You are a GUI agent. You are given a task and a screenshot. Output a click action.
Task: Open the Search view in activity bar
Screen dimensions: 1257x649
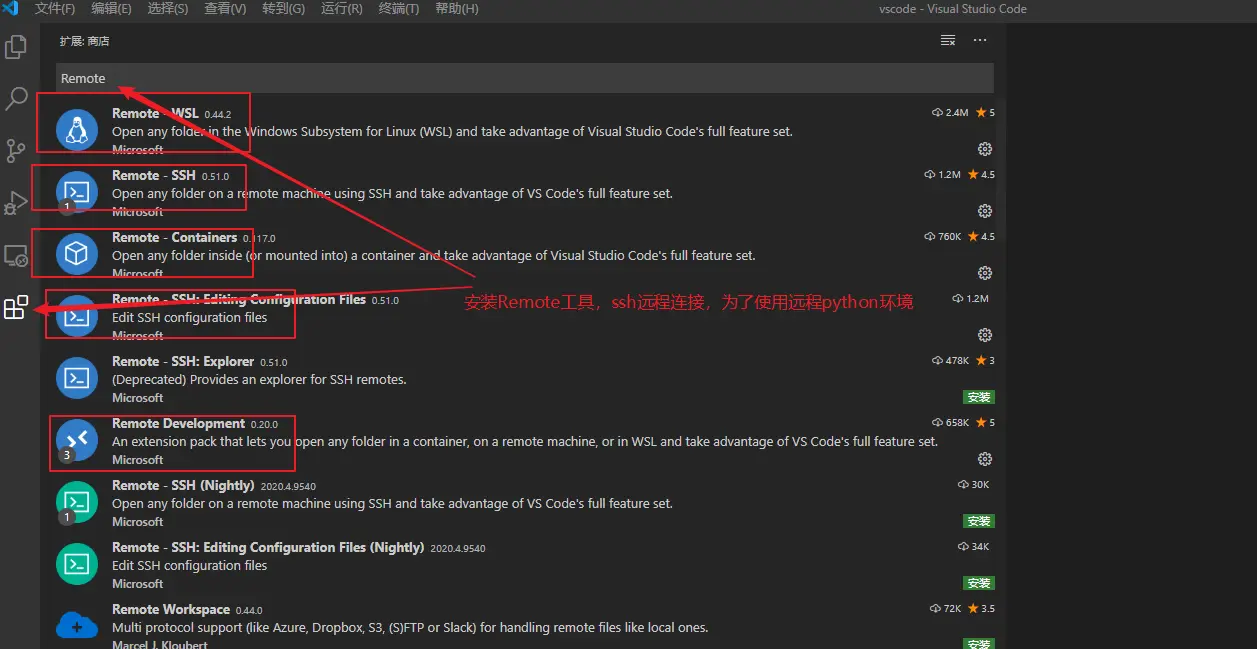click(x=16, y=98)
